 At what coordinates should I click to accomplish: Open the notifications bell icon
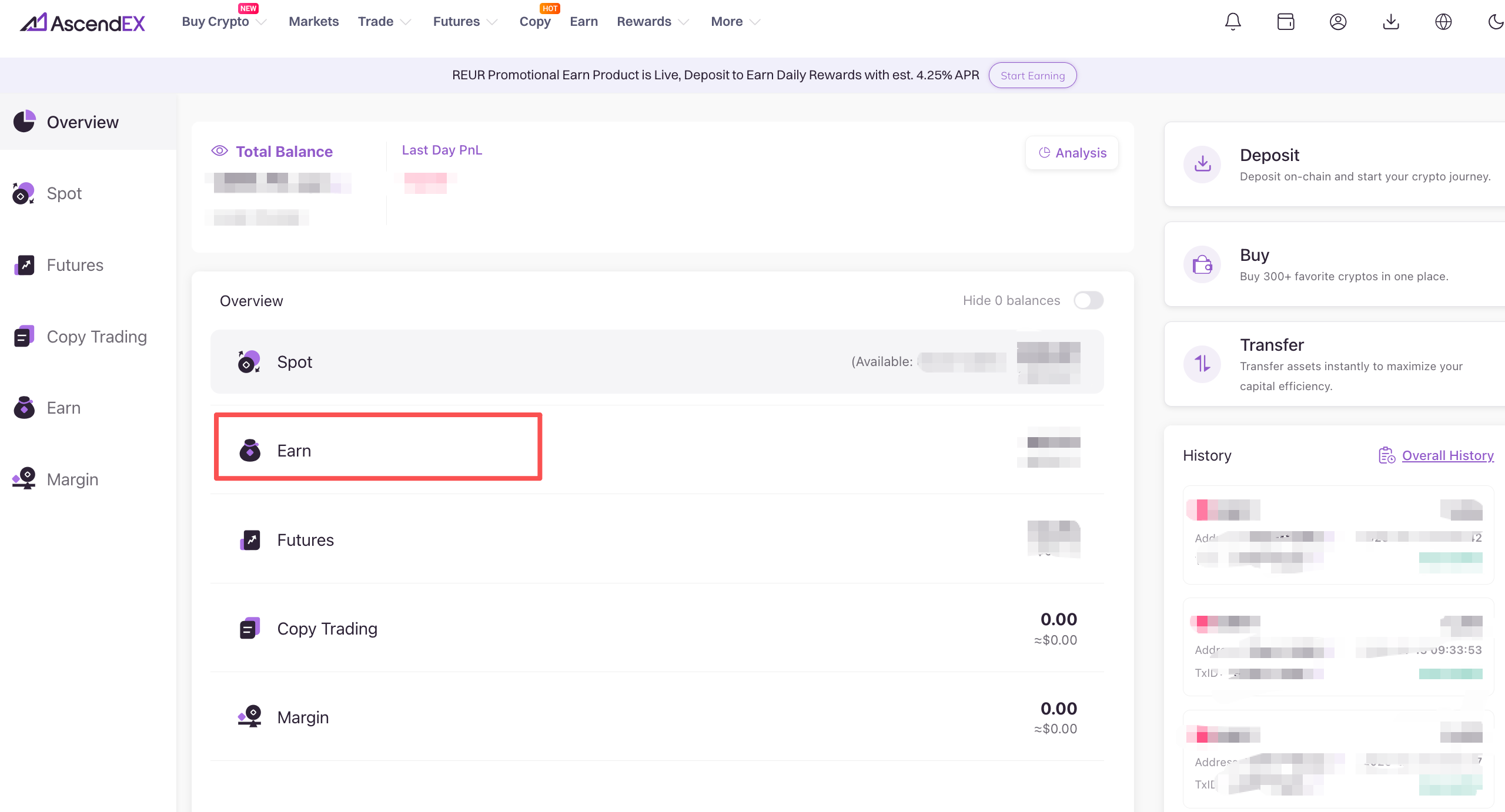tap(1233, 22)
